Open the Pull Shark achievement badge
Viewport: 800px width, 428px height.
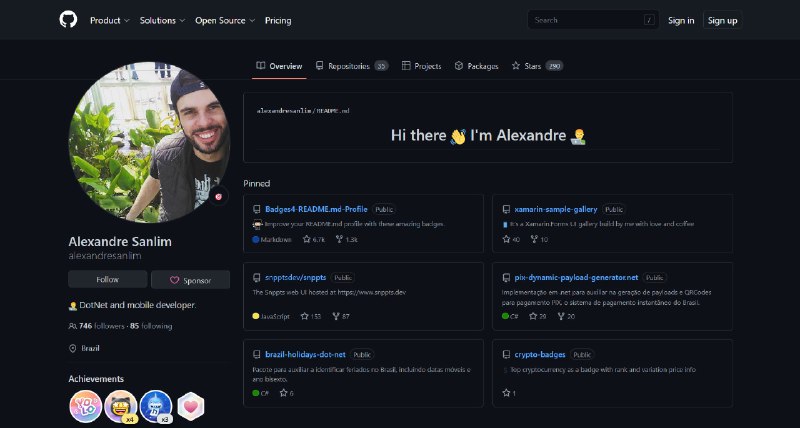[156, 407]
